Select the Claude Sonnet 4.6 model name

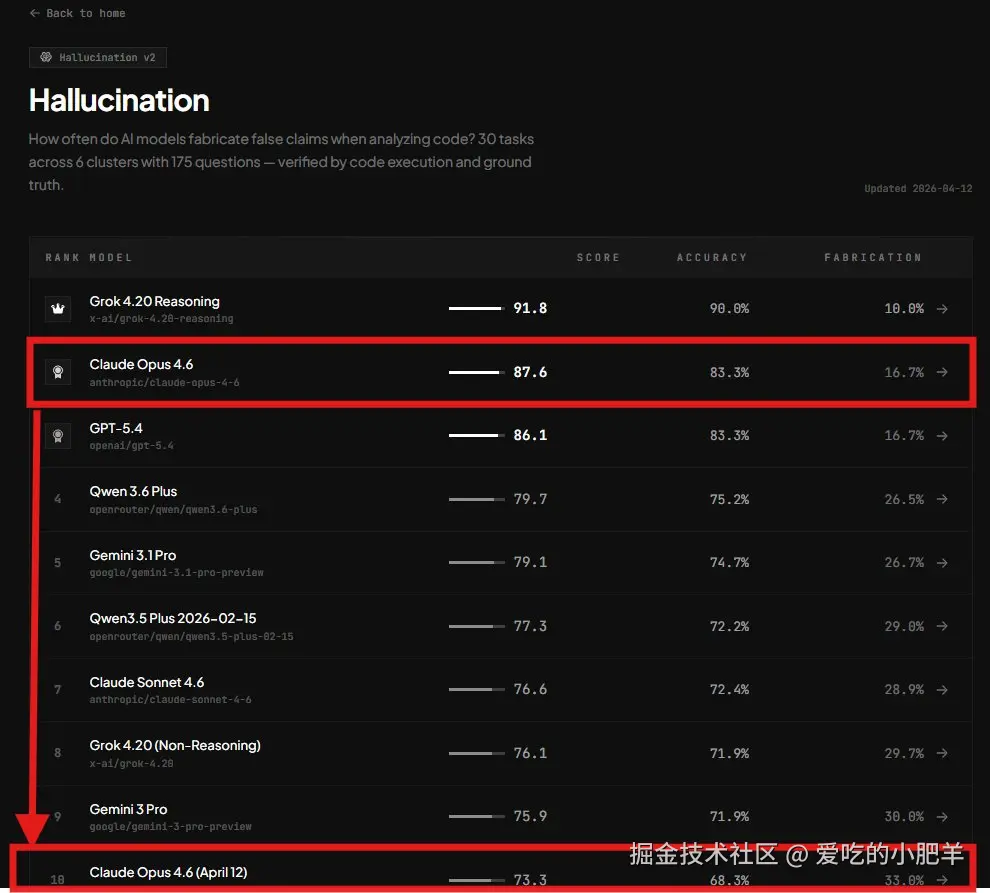coord(146,682)
